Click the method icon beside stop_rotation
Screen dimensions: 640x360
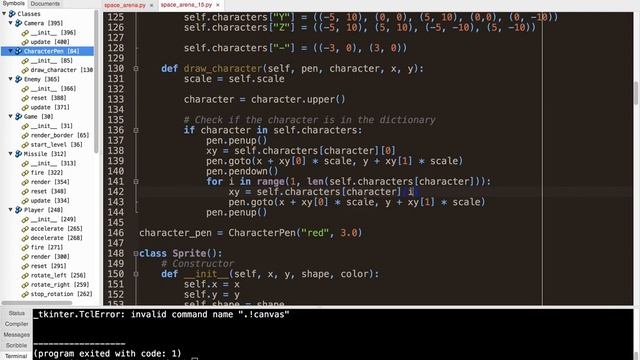(25, 294)
